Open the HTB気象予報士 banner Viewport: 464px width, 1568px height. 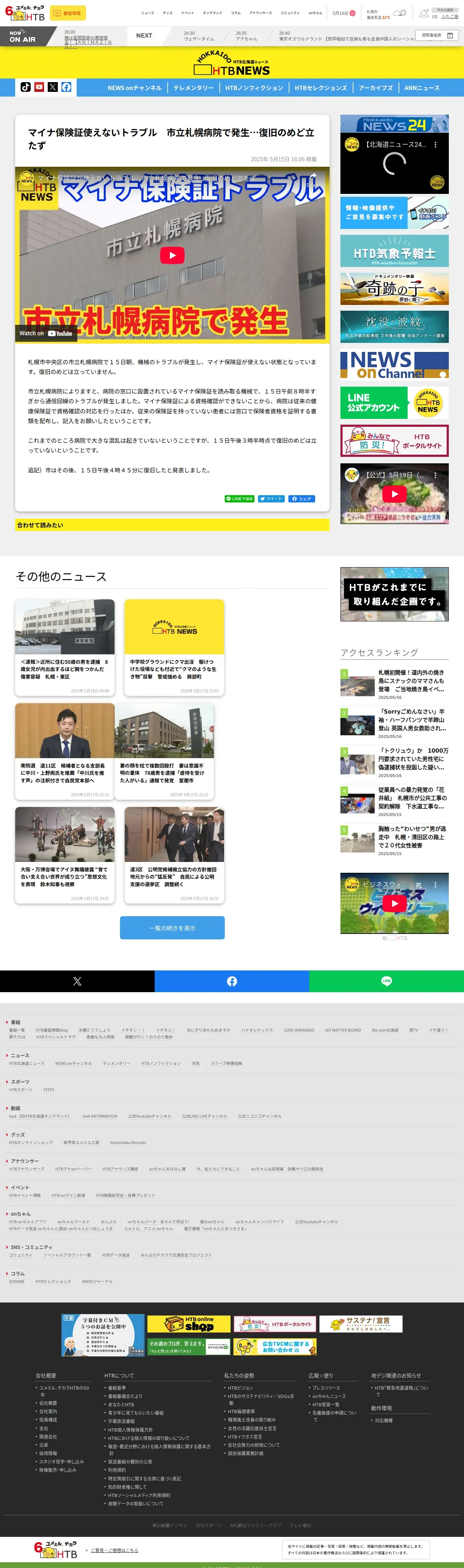click(395, 251)
